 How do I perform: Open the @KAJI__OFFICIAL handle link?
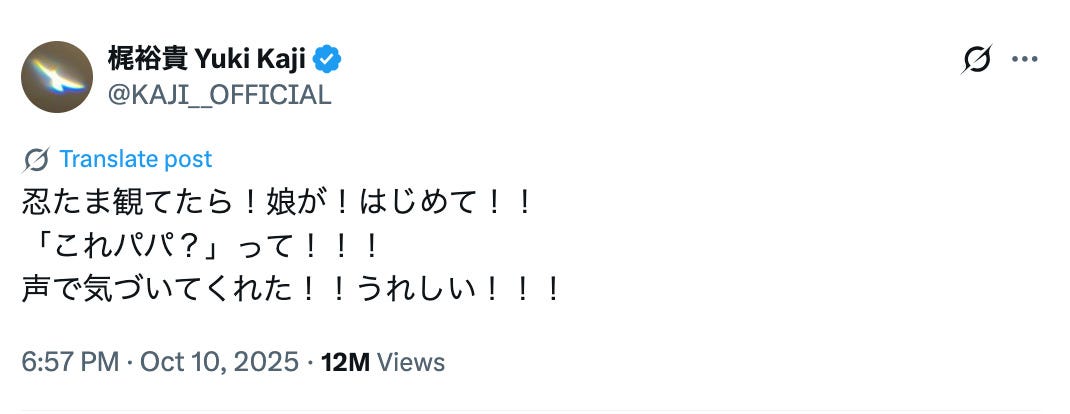pyautogui.click(x=219, y=95)
